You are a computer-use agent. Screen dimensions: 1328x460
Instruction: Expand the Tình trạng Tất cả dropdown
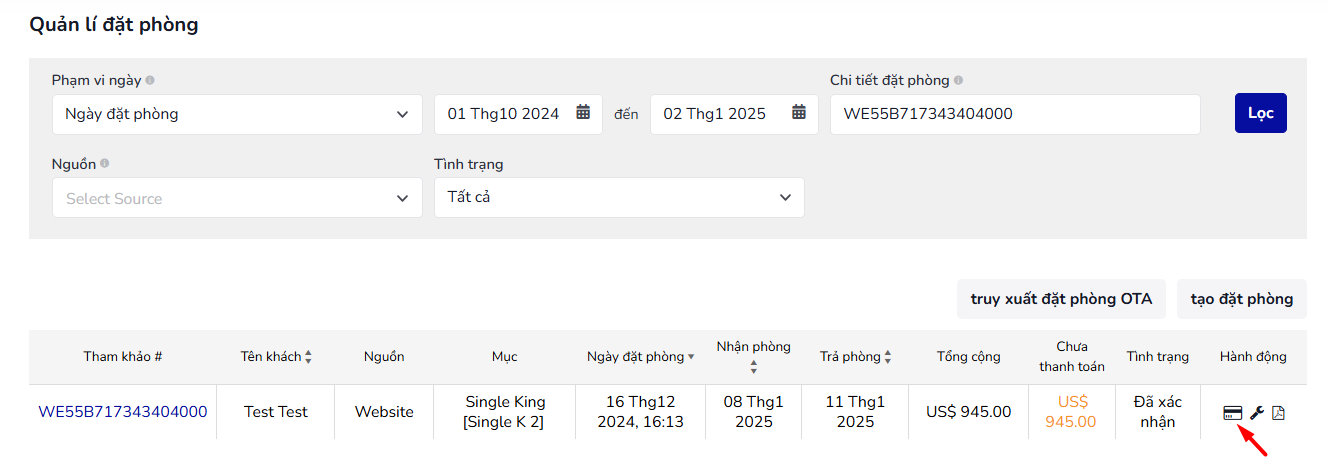[619, 197]
